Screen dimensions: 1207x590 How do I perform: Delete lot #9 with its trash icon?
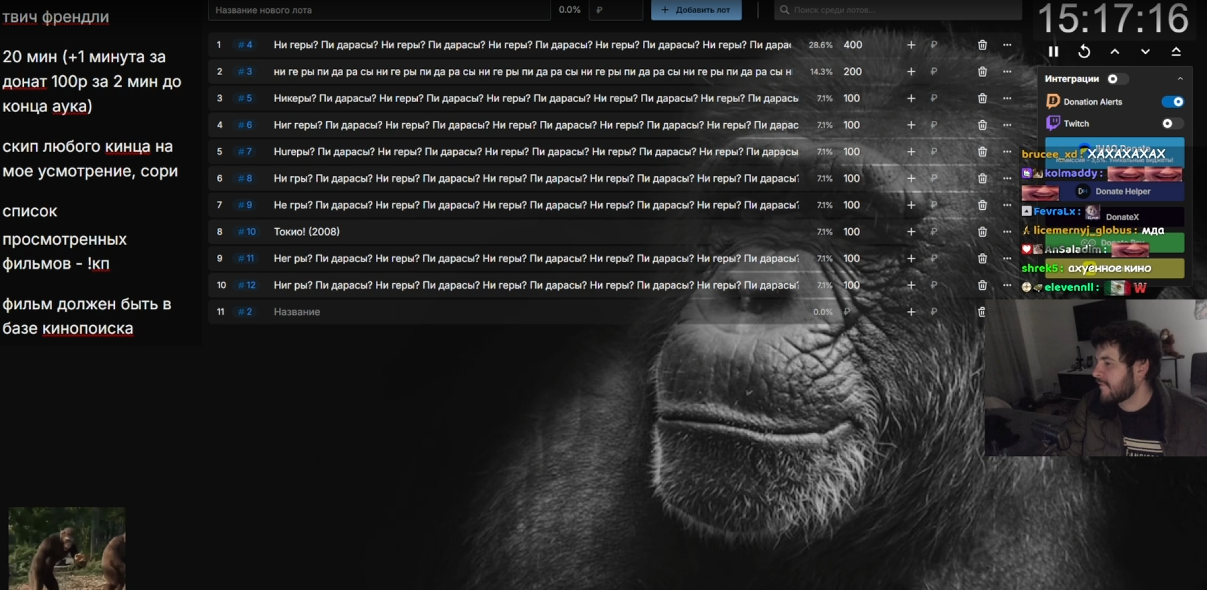(x=982, y=205)
